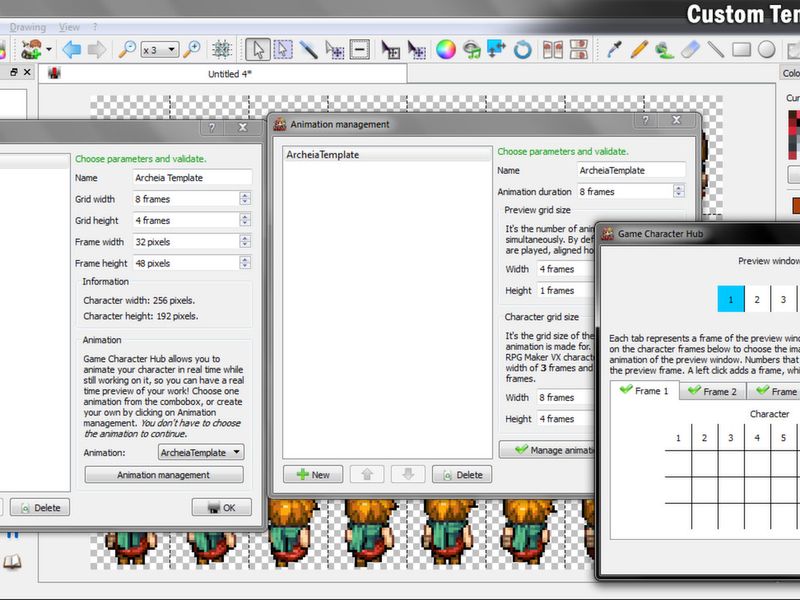Image resolution: width=800 pixels, height=600 pixels.
Task: Click the deselect minus box icon
Action: (360, 49)
